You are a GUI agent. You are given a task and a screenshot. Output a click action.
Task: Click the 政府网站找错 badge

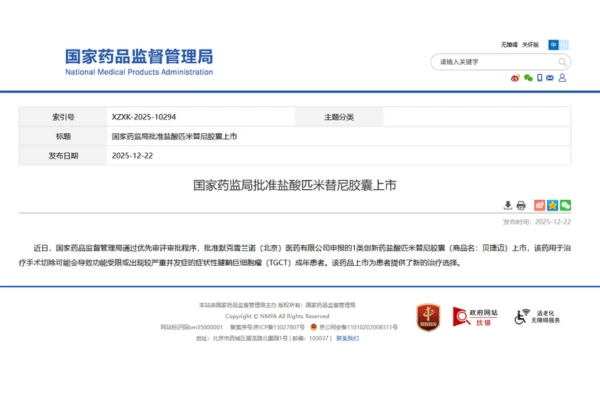pos(473,318)
